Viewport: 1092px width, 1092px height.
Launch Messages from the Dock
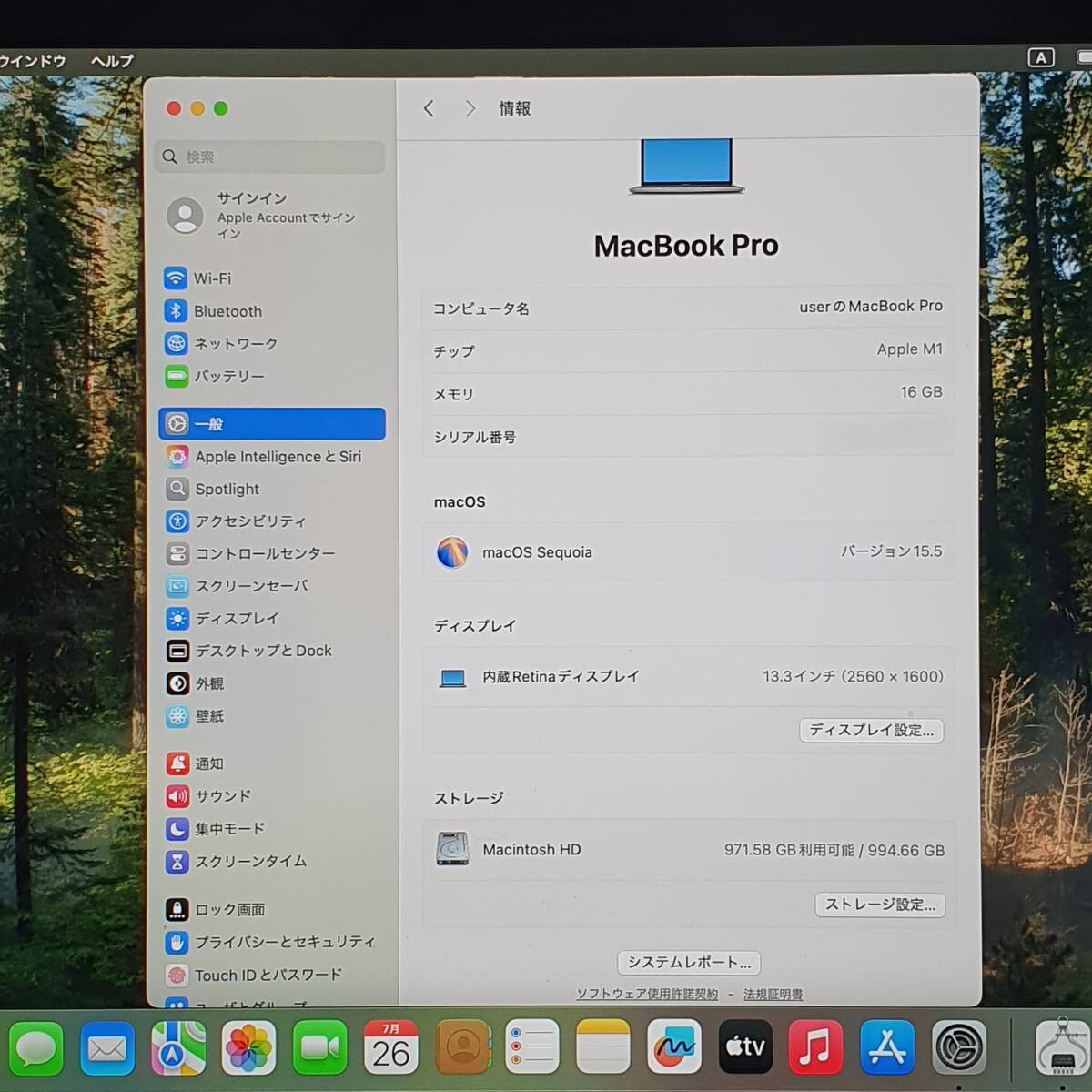pyautogui.click(x=36, y=1049)
